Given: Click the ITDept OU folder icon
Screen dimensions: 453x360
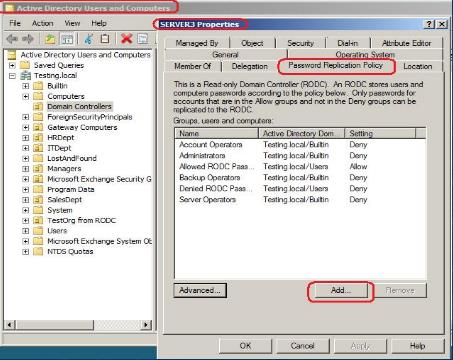Looking at the screenshot, I should (38, 148).
